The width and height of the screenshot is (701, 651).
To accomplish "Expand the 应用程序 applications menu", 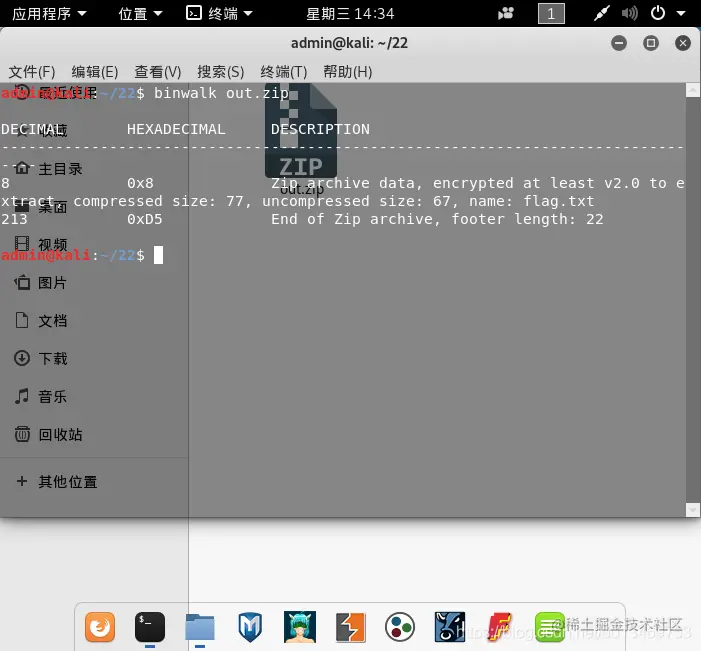I will coord(49,14).
